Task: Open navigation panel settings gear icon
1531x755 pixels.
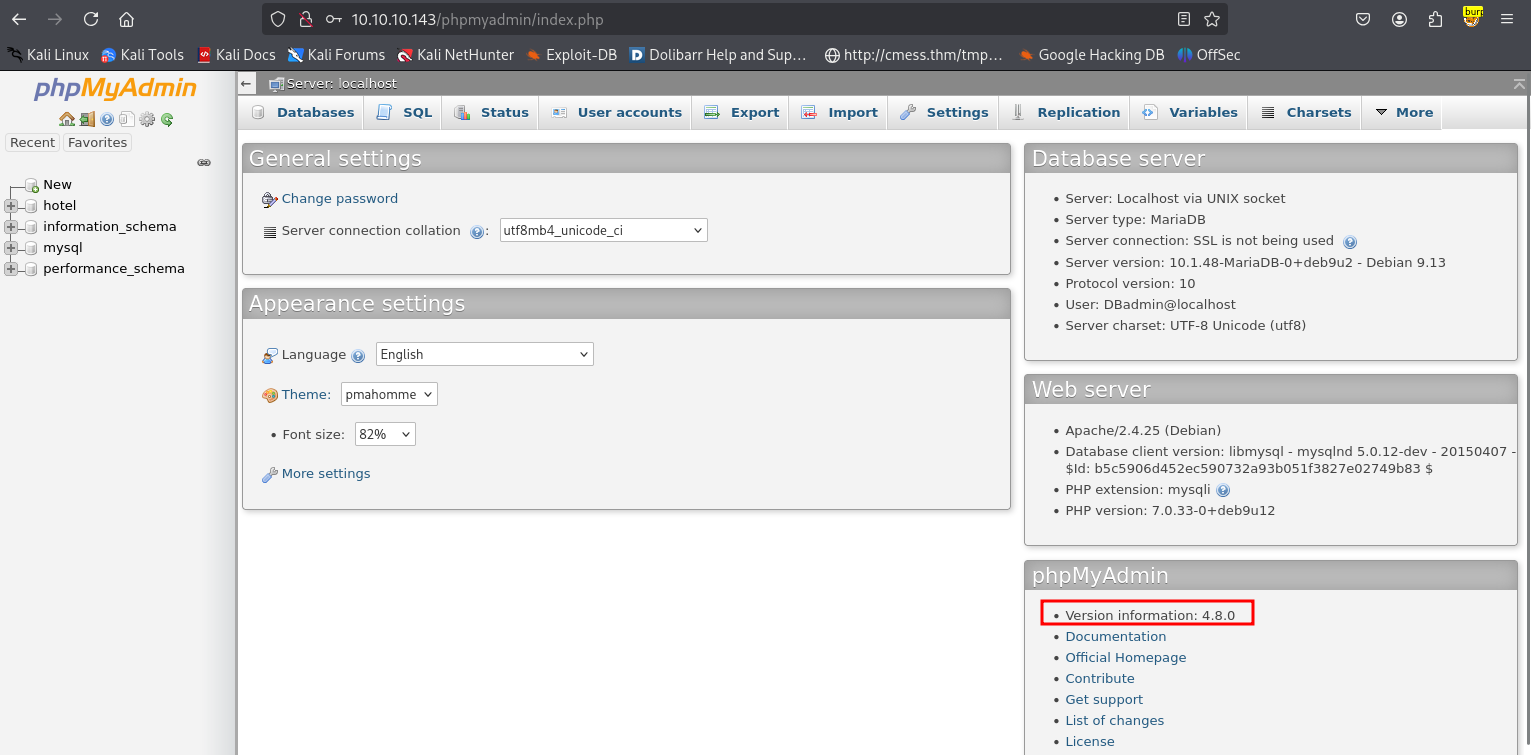Action: [x=147, y=119]
